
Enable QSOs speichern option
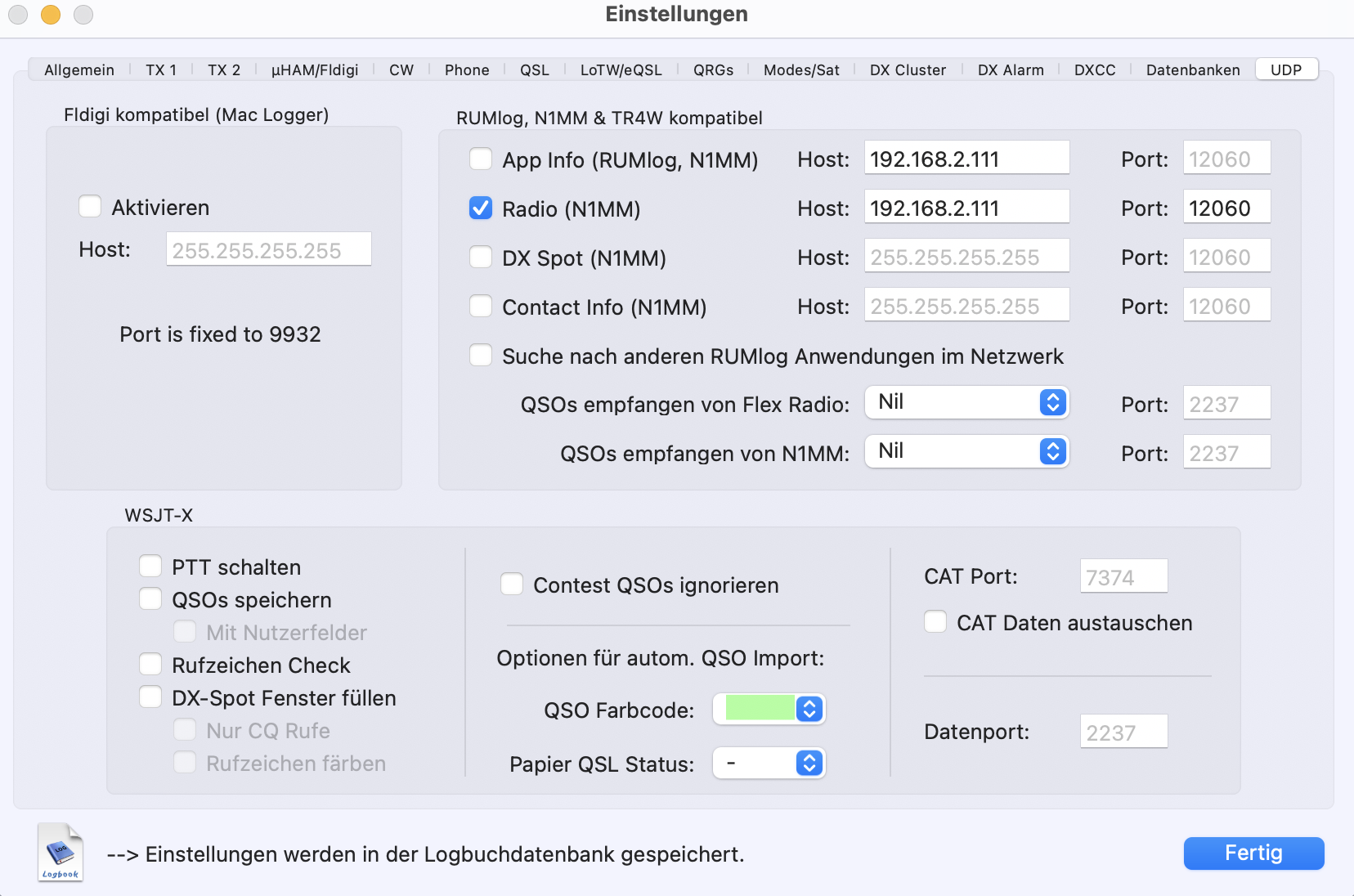[x=150, y=599]
